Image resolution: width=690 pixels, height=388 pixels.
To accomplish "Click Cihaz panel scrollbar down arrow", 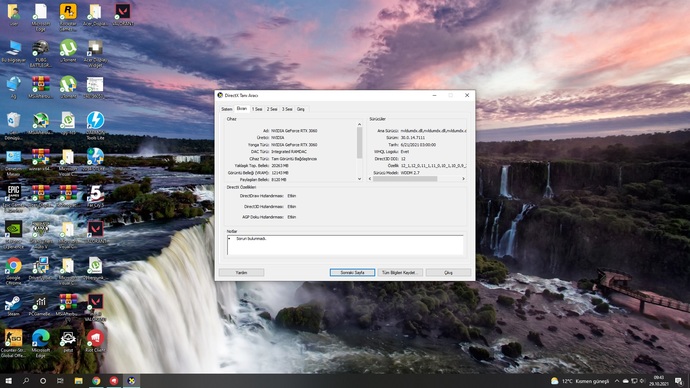I will 359,179.
